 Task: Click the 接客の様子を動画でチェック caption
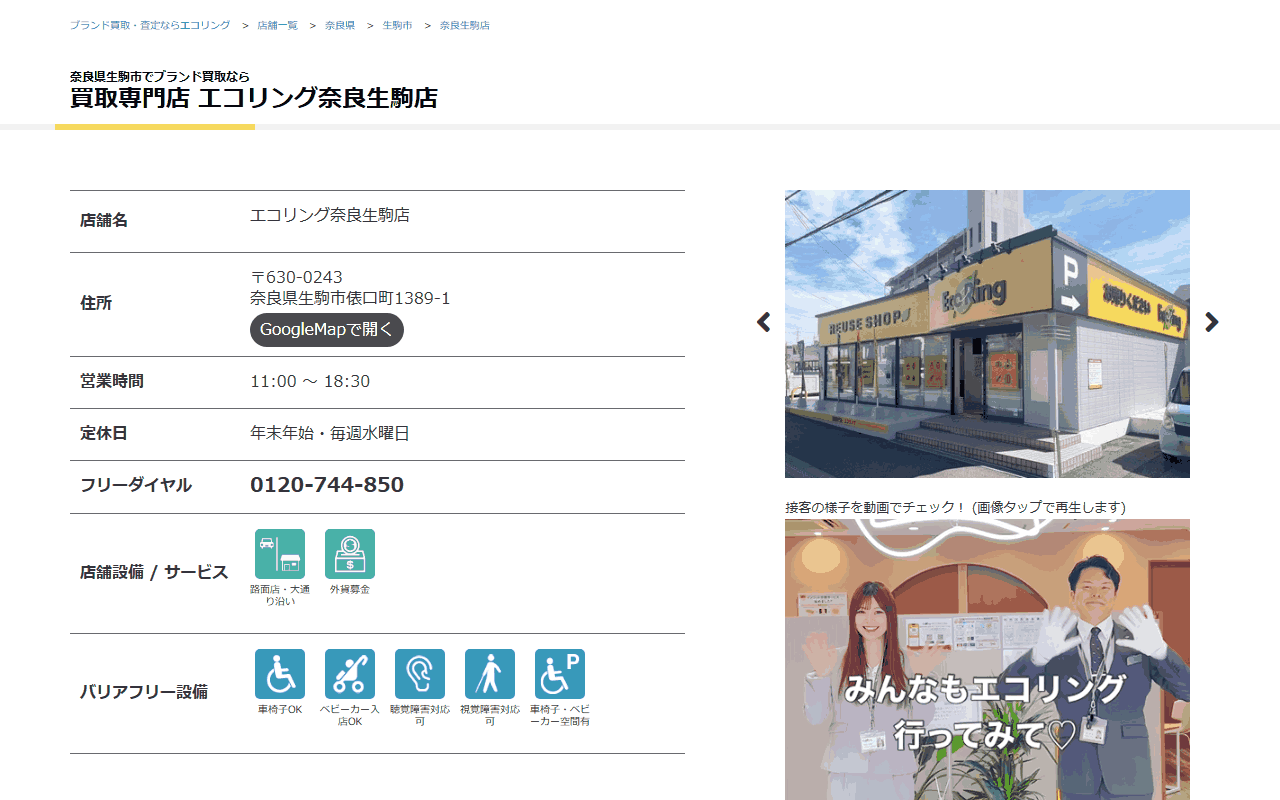[x=955, y=507]
